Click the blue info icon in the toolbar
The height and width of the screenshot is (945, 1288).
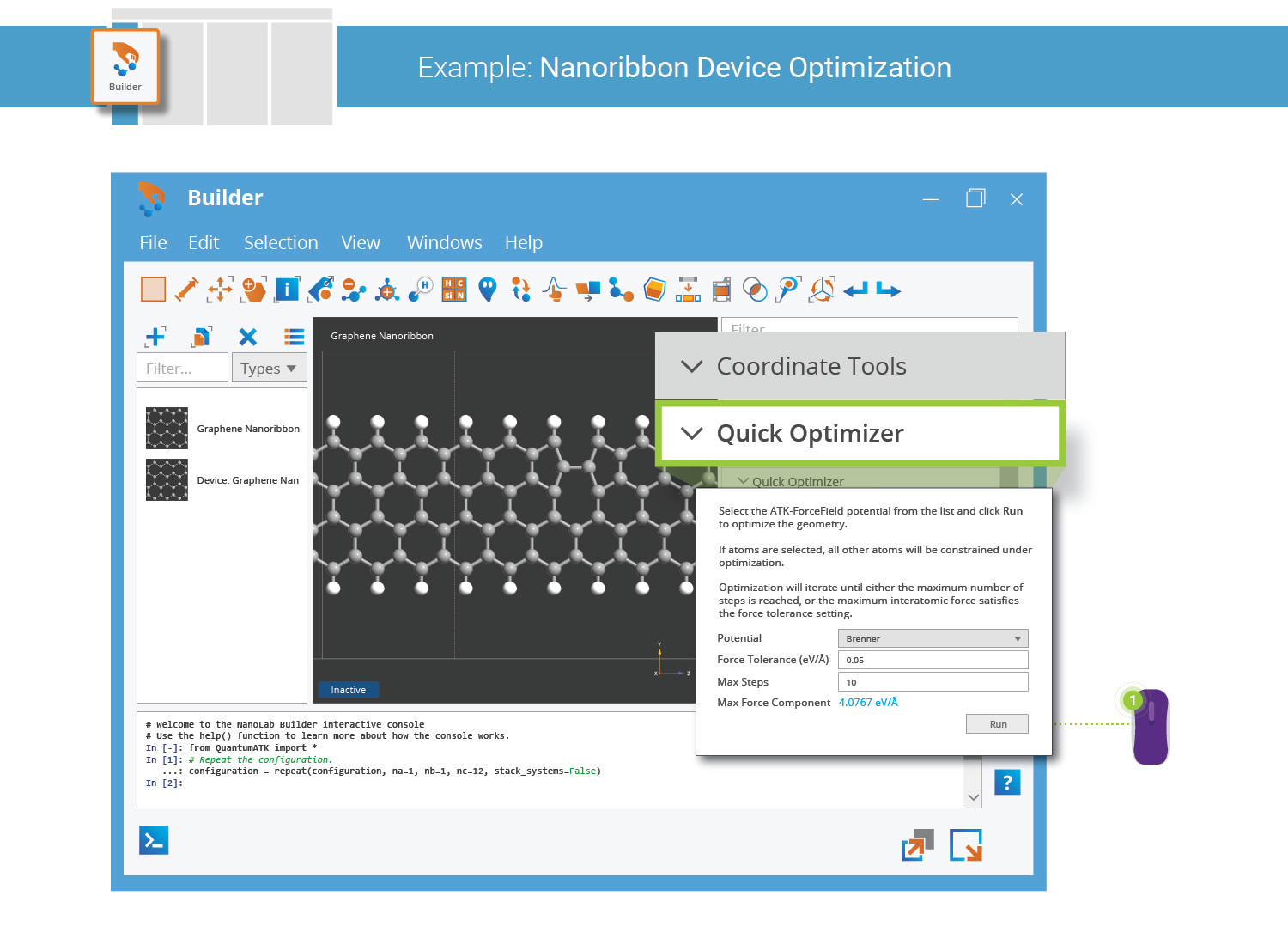[287, 290]
